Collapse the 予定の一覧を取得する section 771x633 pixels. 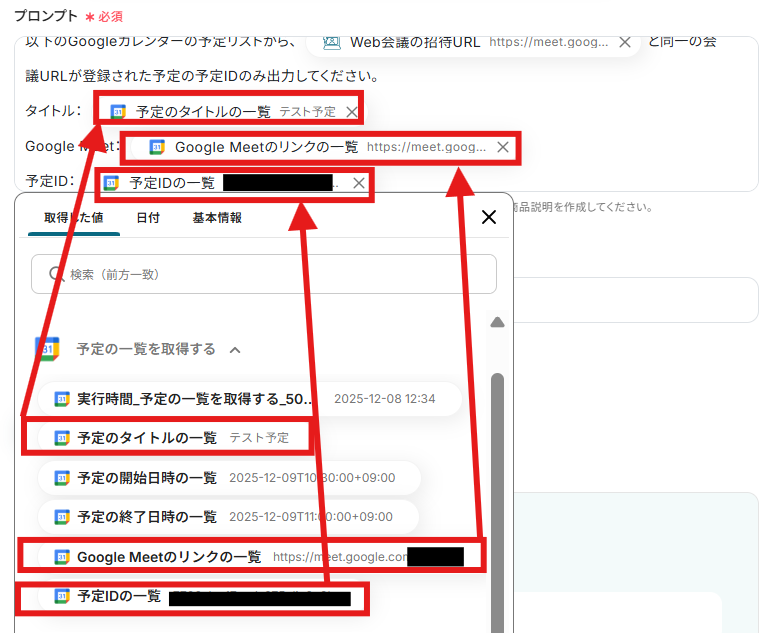click(x=235, y=350)
